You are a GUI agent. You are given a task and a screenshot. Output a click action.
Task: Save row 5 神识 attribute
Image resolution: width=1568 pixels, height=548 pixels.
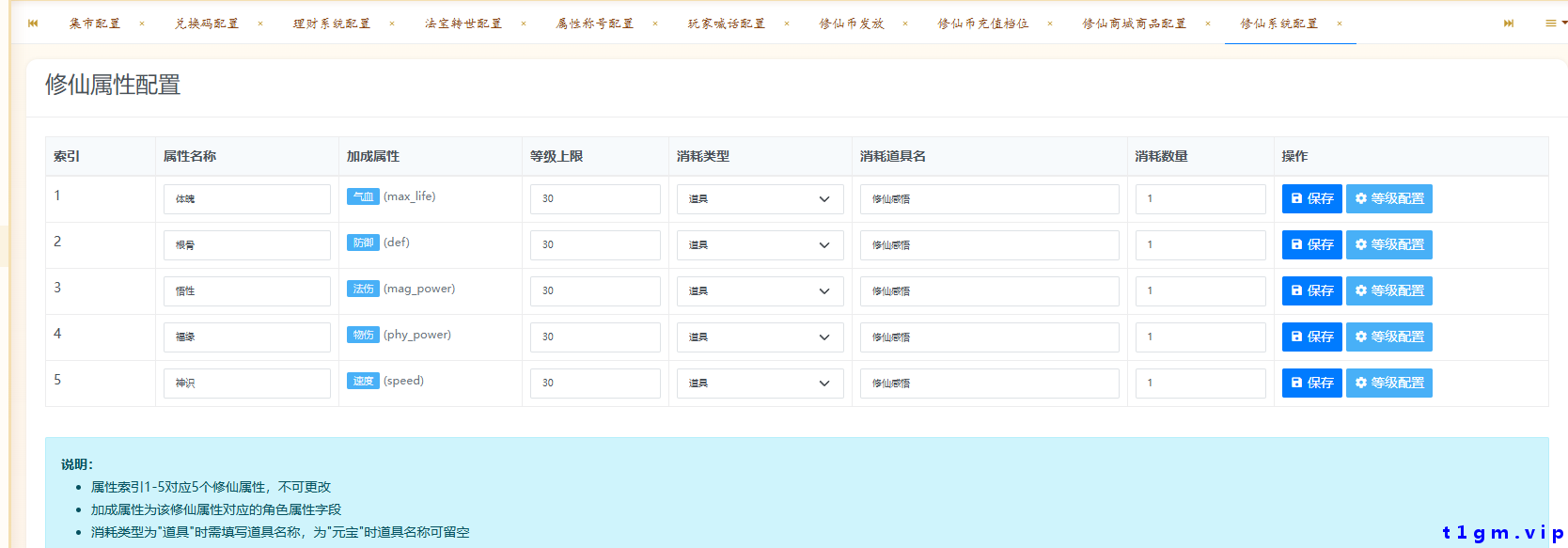[x=1312, y=383]
